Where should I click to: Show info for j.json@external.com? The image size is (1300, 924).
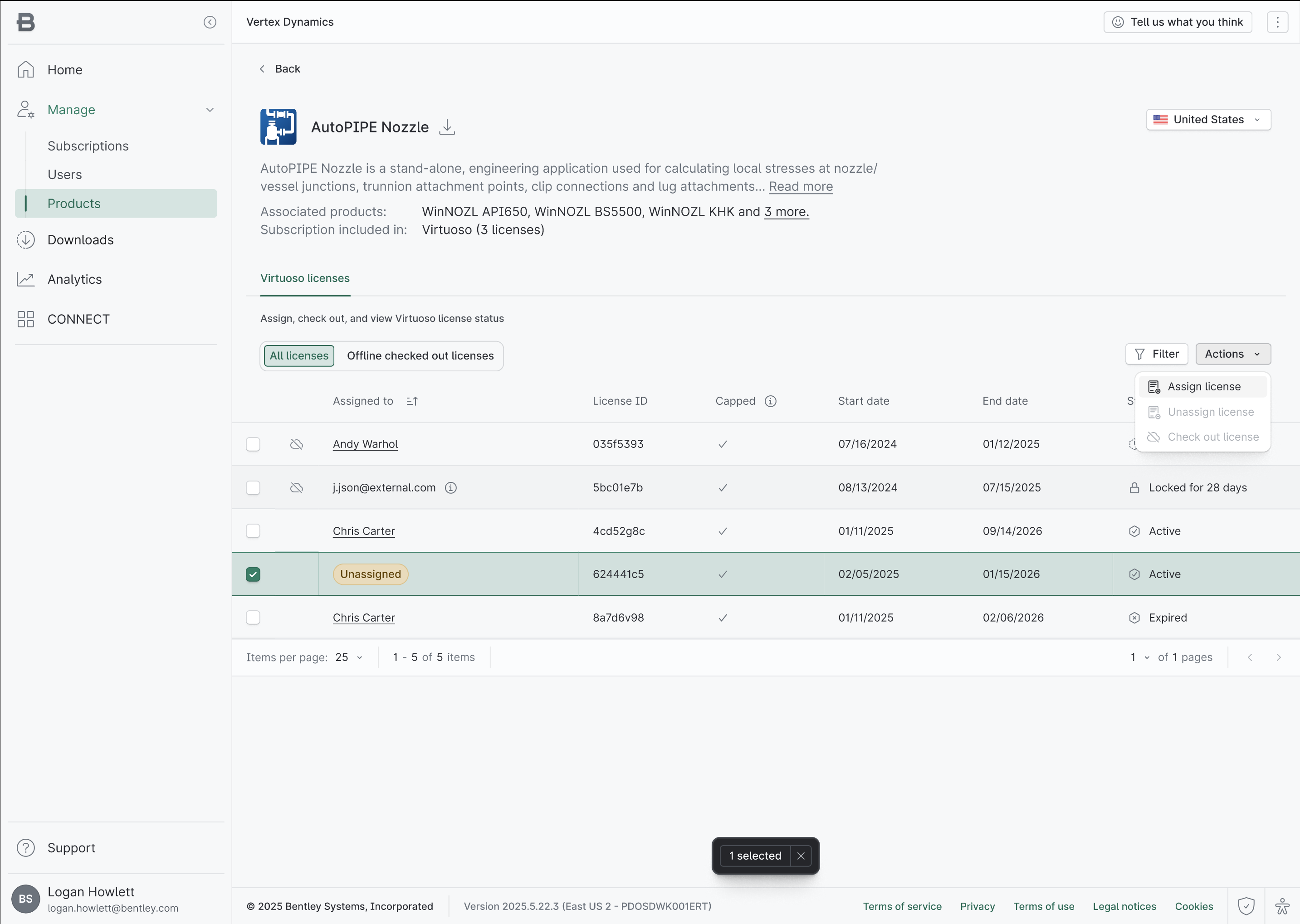451,487
